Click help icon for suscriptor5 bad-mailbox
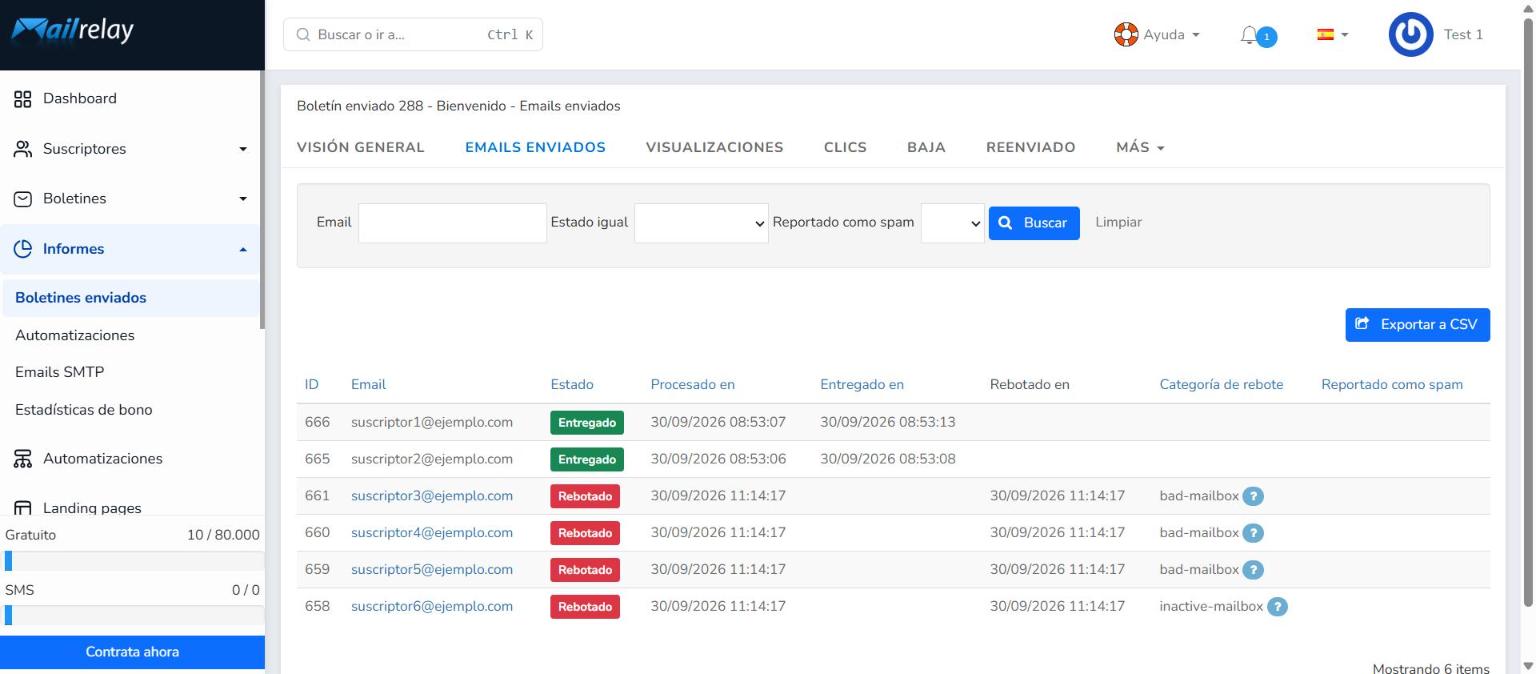1536x674 pixels. (x=1253, y=570)
